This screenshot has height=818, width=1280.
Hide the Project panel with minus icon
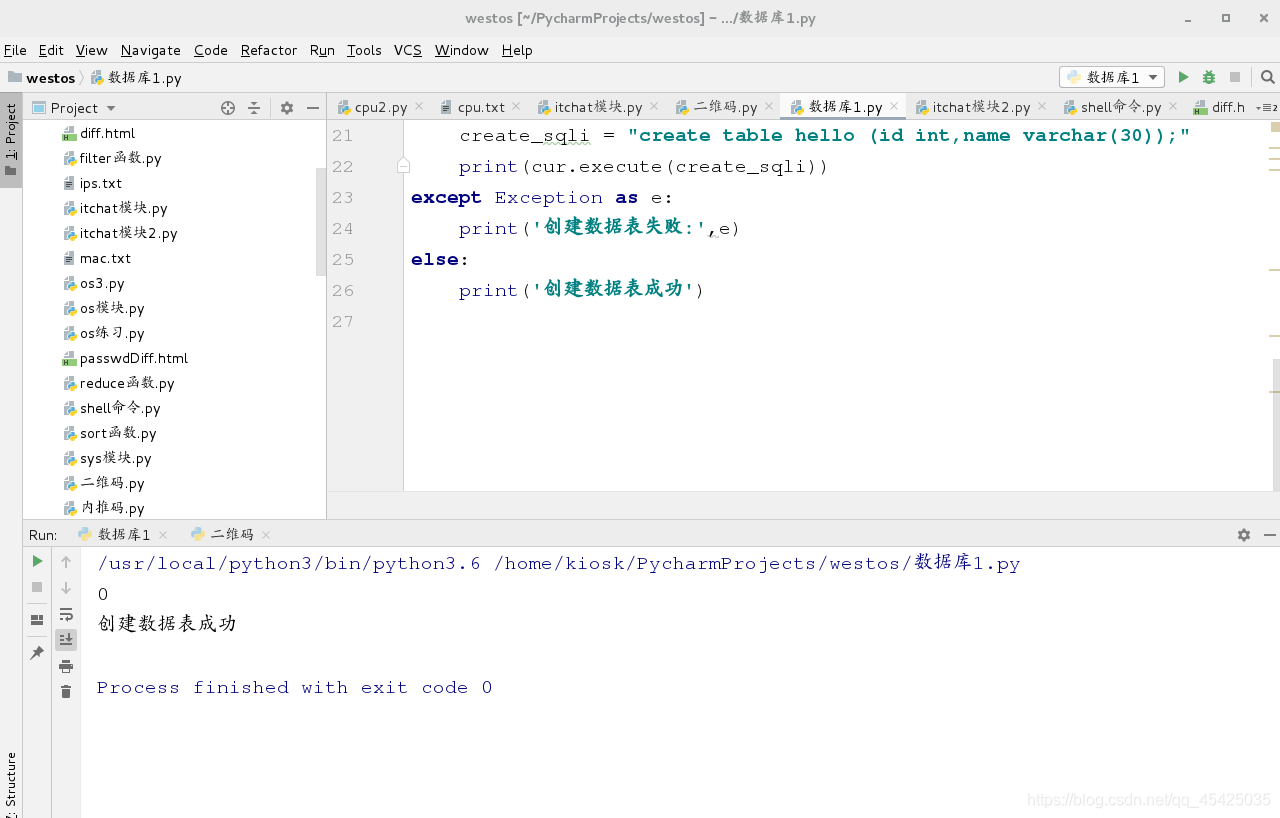[313, 108]
